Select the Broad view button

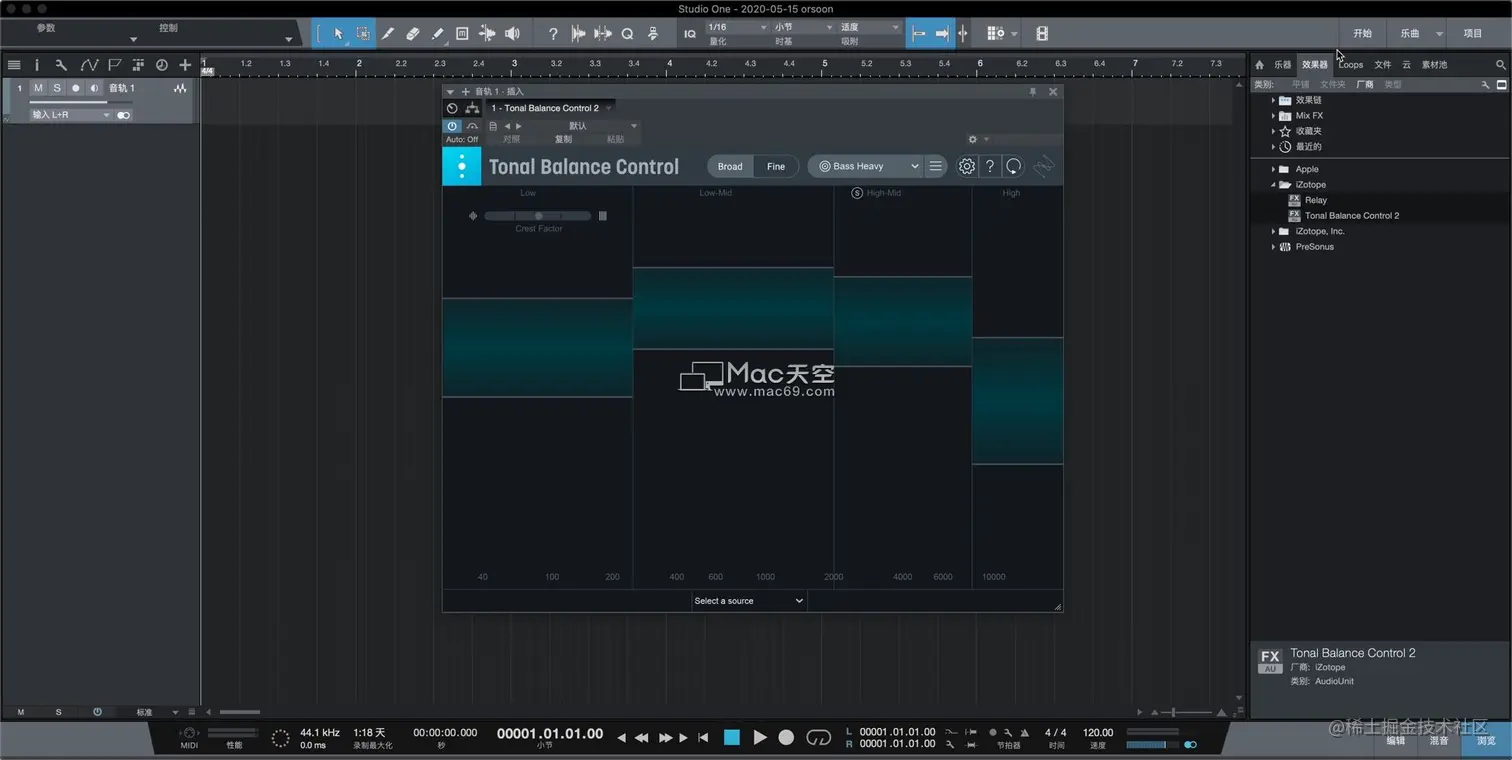point(730,166)
